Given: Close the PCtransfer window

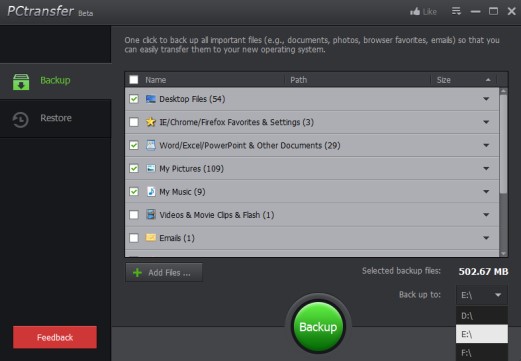Looking at the screenshot, I should [x=512, y=11].
